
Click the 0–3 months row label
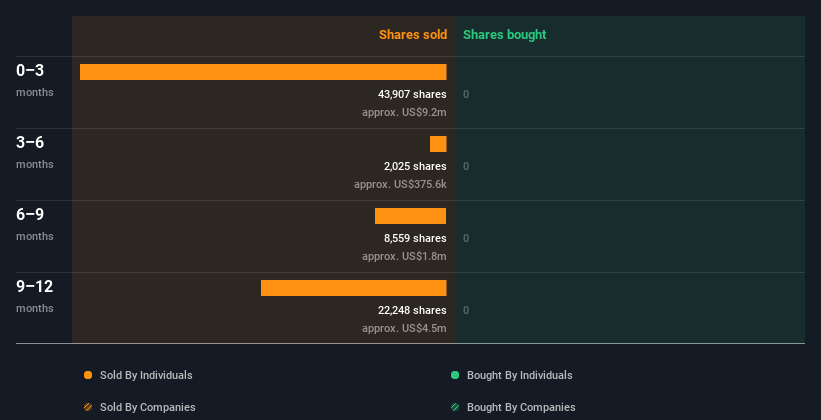coord(35,80)
